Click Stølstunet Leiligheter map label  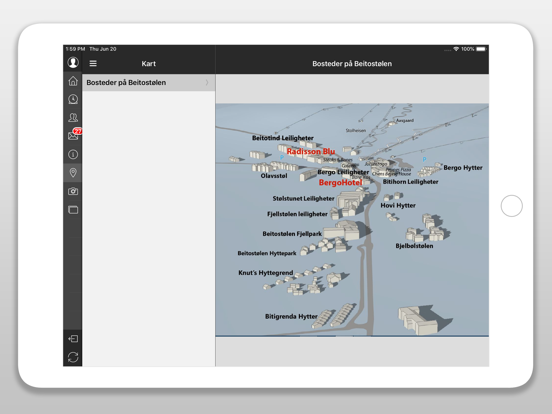coord(303,199)
